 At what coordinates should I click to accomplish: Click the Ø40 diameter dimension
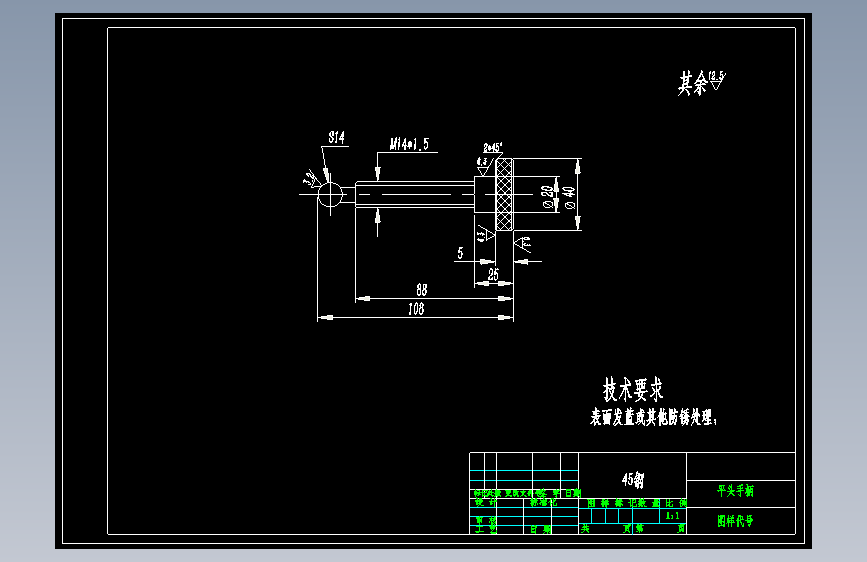(570, 197)
